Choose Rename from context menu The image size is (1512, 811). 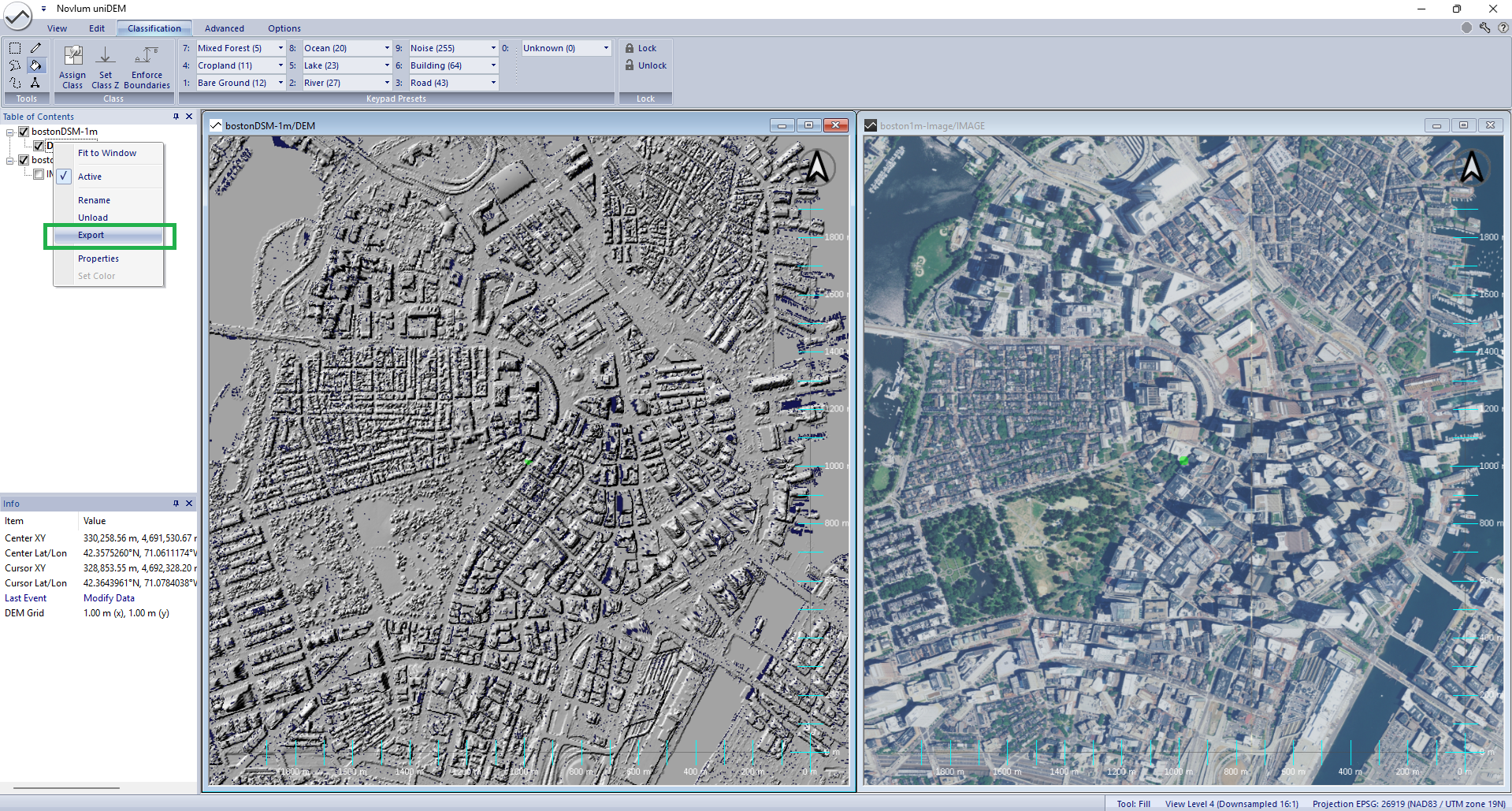click(x=109, y=200)
